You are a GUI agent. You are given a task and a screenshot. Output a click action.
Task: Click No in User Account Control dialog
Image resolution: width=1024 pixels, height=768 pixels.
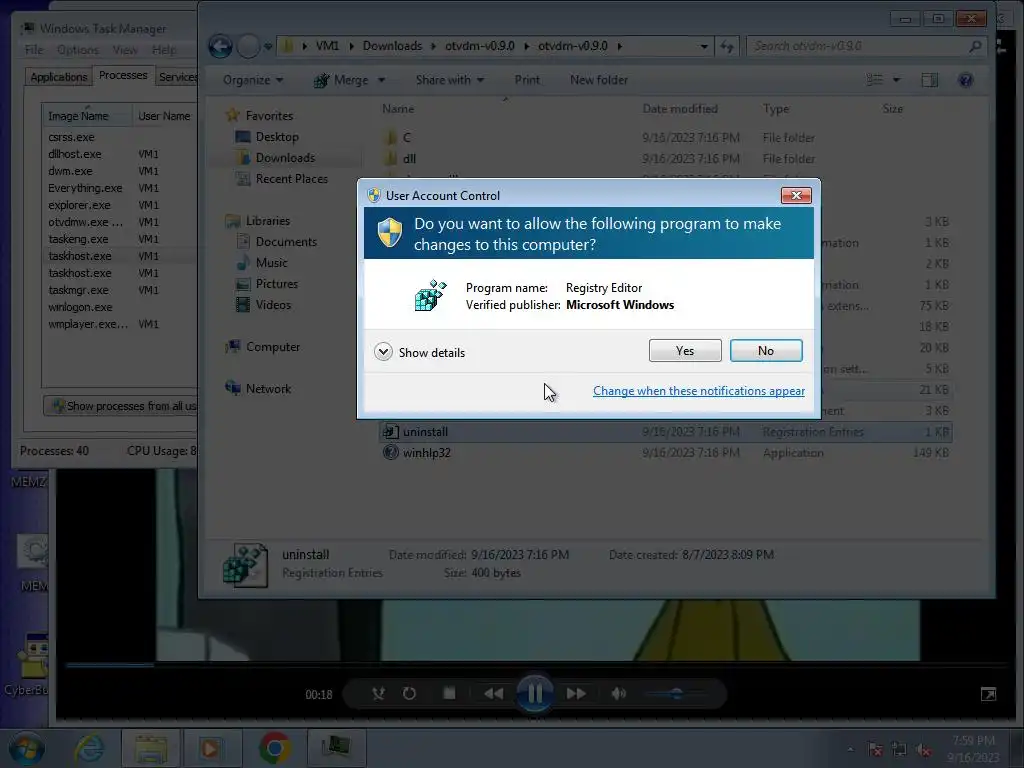click(766, 351)
